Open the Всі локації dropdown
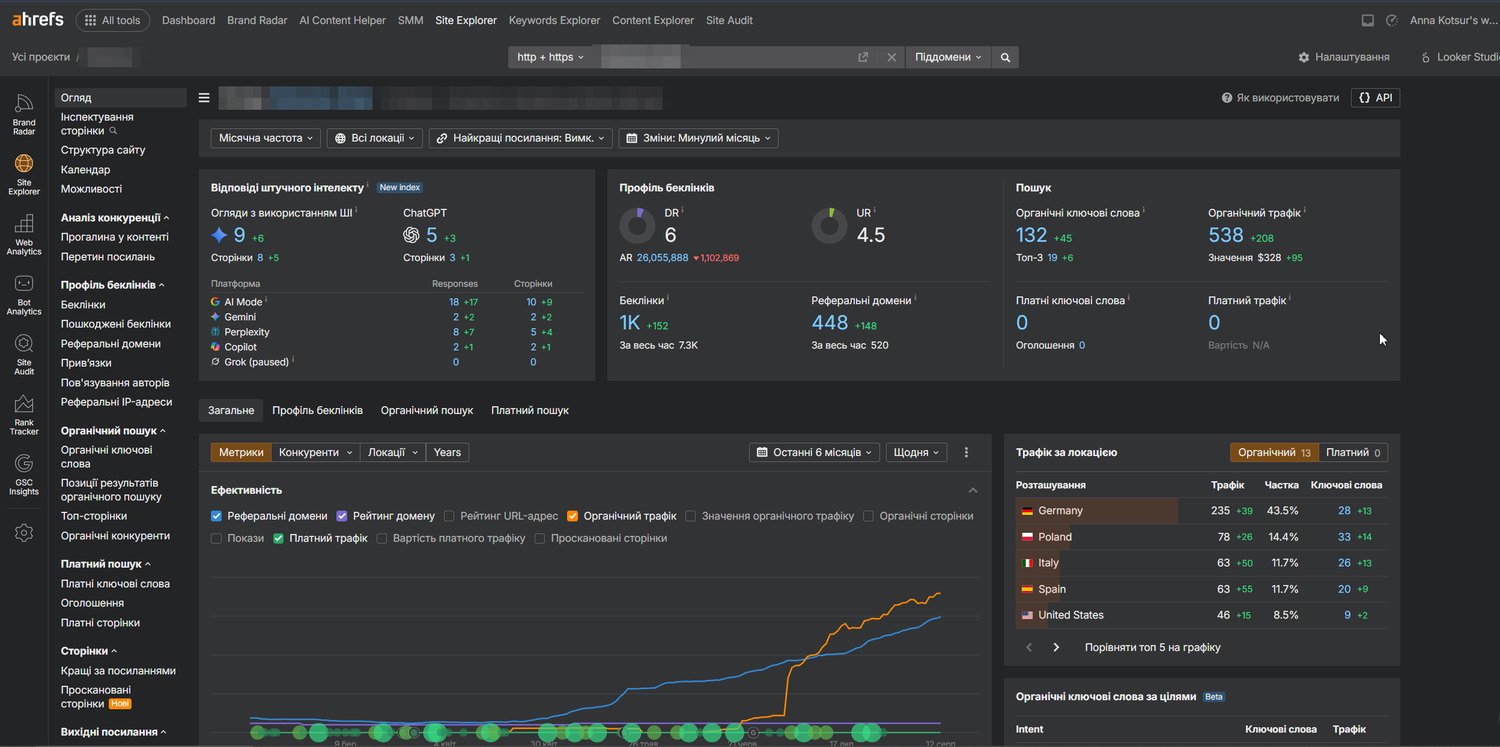 [x=375, y=138]
